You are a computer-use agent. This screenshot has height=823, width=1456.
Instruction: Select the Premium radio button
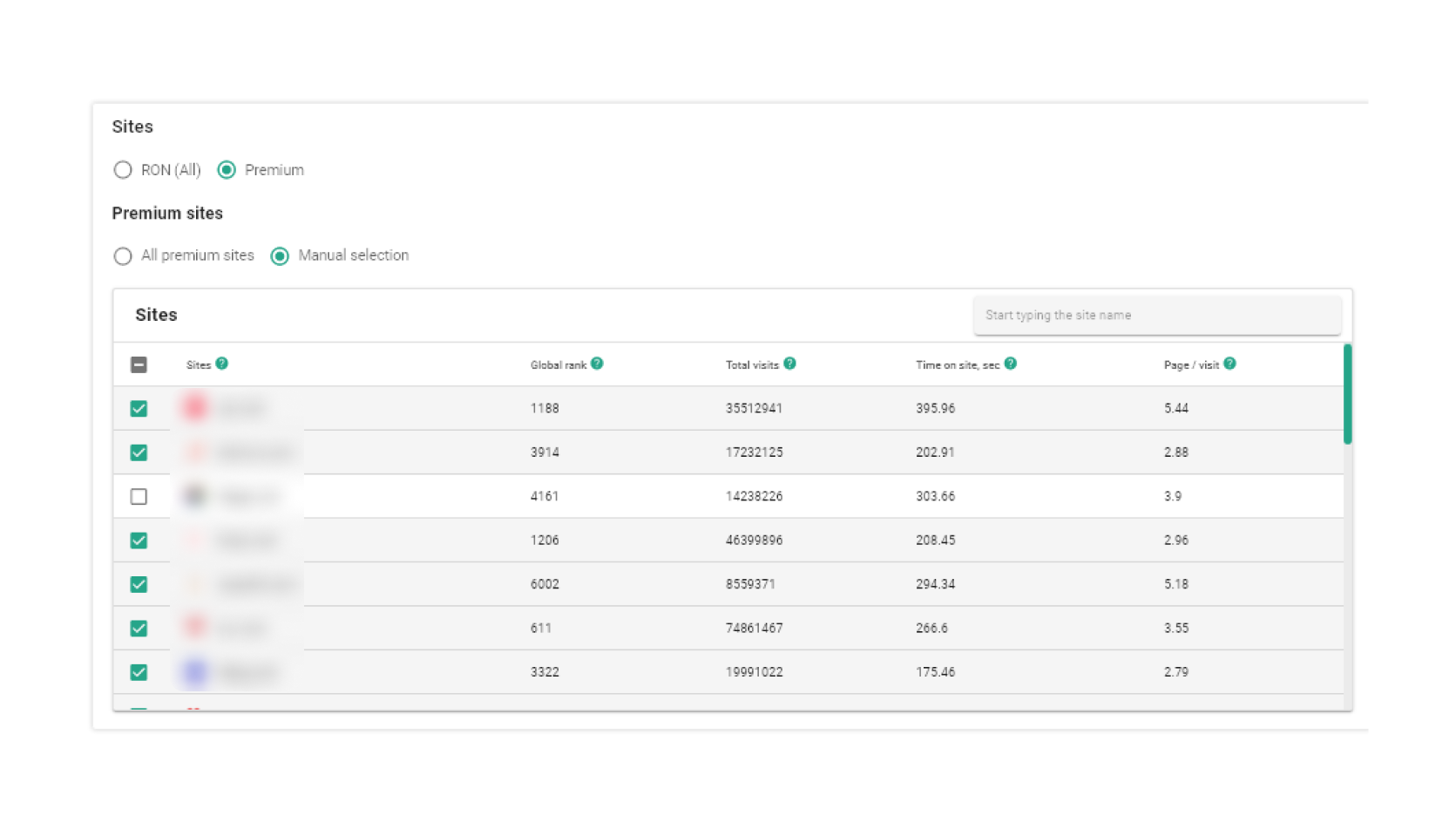click(227, 170)
